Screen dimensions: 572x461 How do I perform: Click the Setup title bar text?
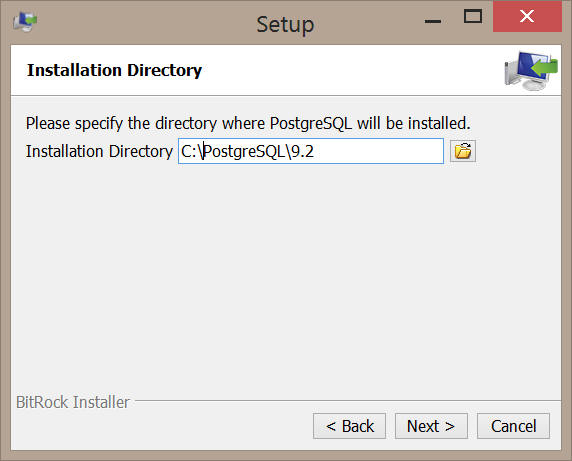[x=285, y=25]
